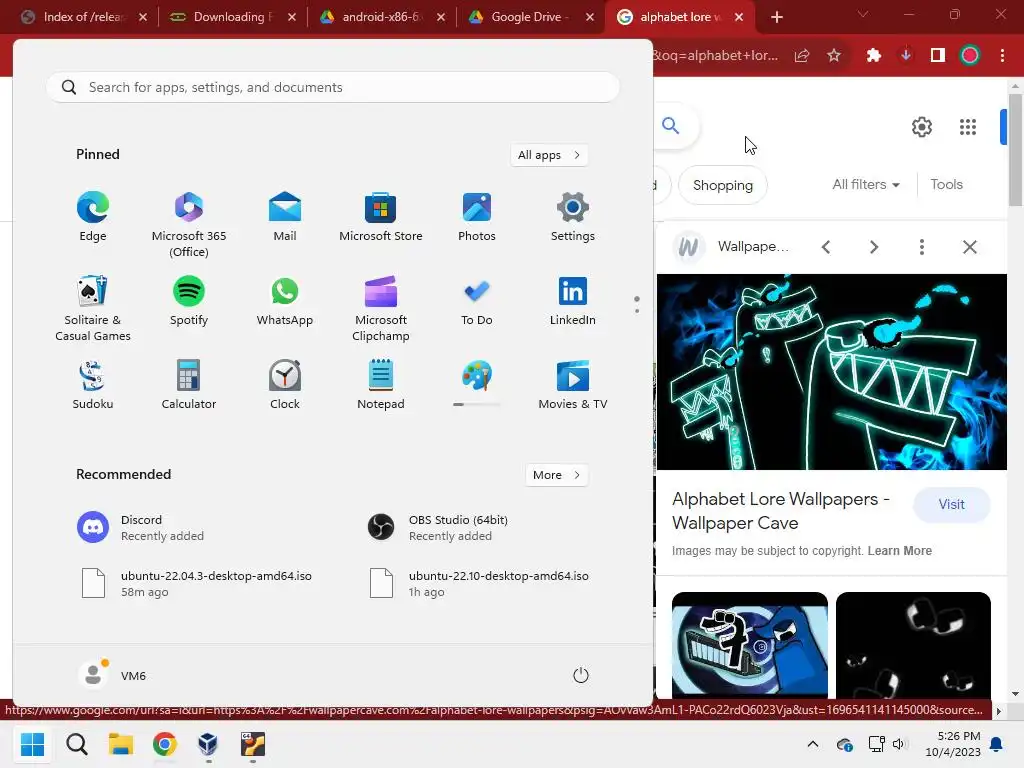Viewport: 1024px width, 768px height.
Task: Show hidden system tray icons
Action: (x=812, y=744)
